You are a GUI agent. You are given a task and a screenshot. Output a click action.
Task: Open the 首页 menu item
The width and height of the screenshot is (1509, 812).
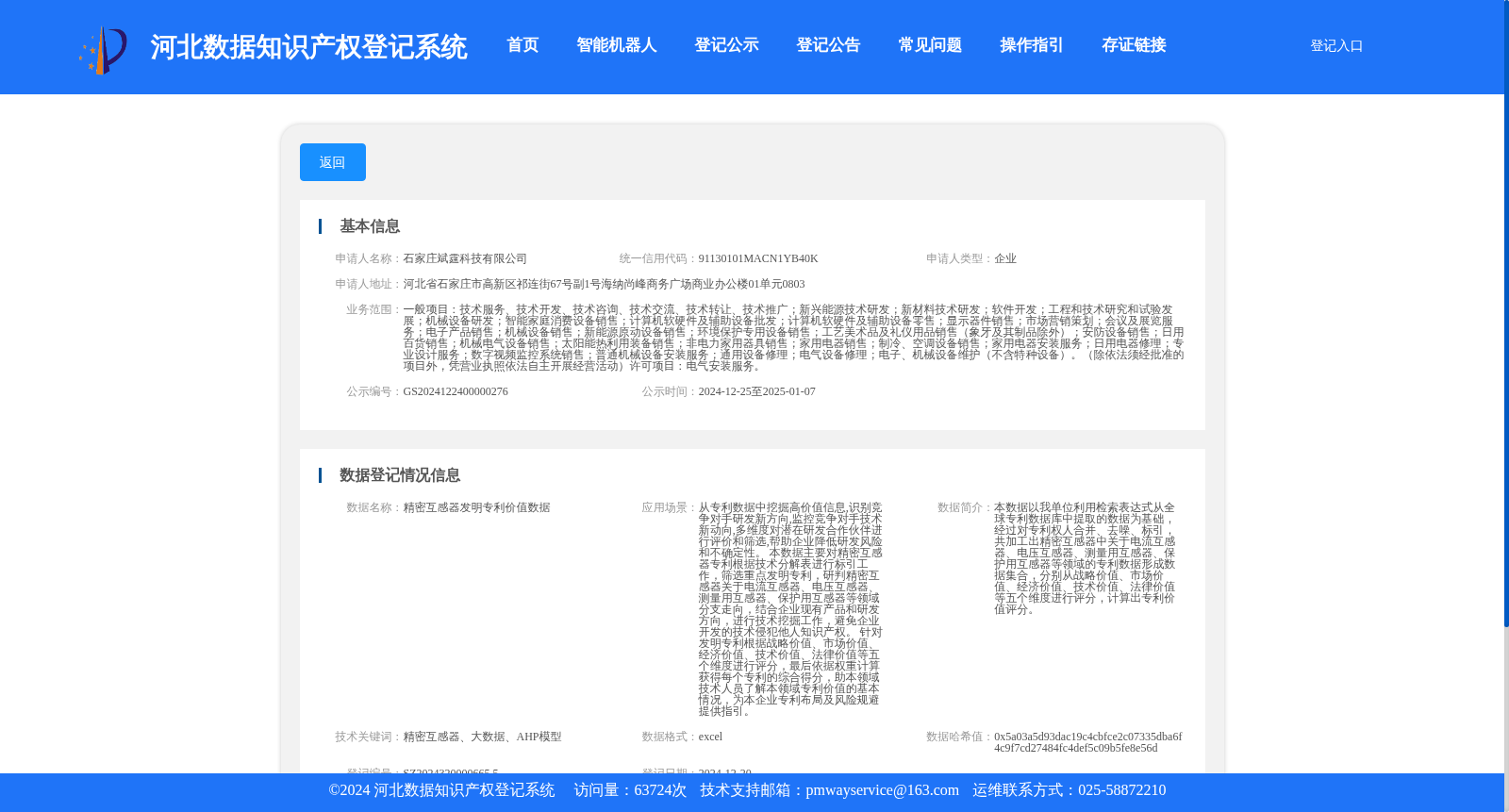point(522,45)
